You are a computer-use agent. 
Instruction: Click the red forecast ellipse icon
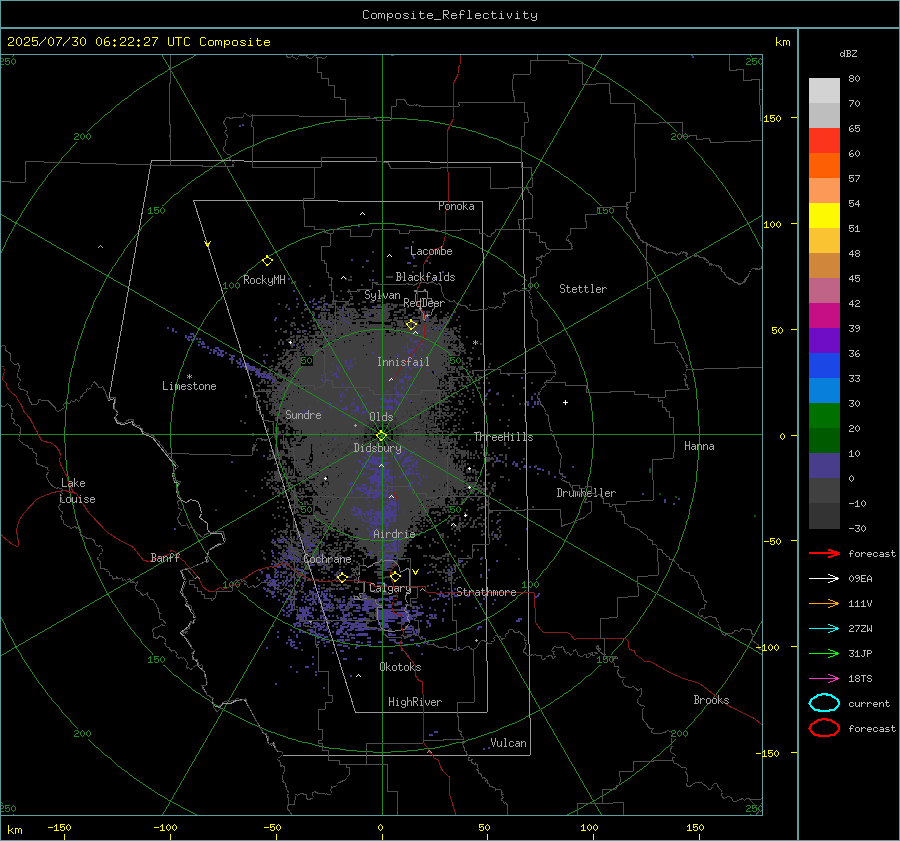[824, 728]
